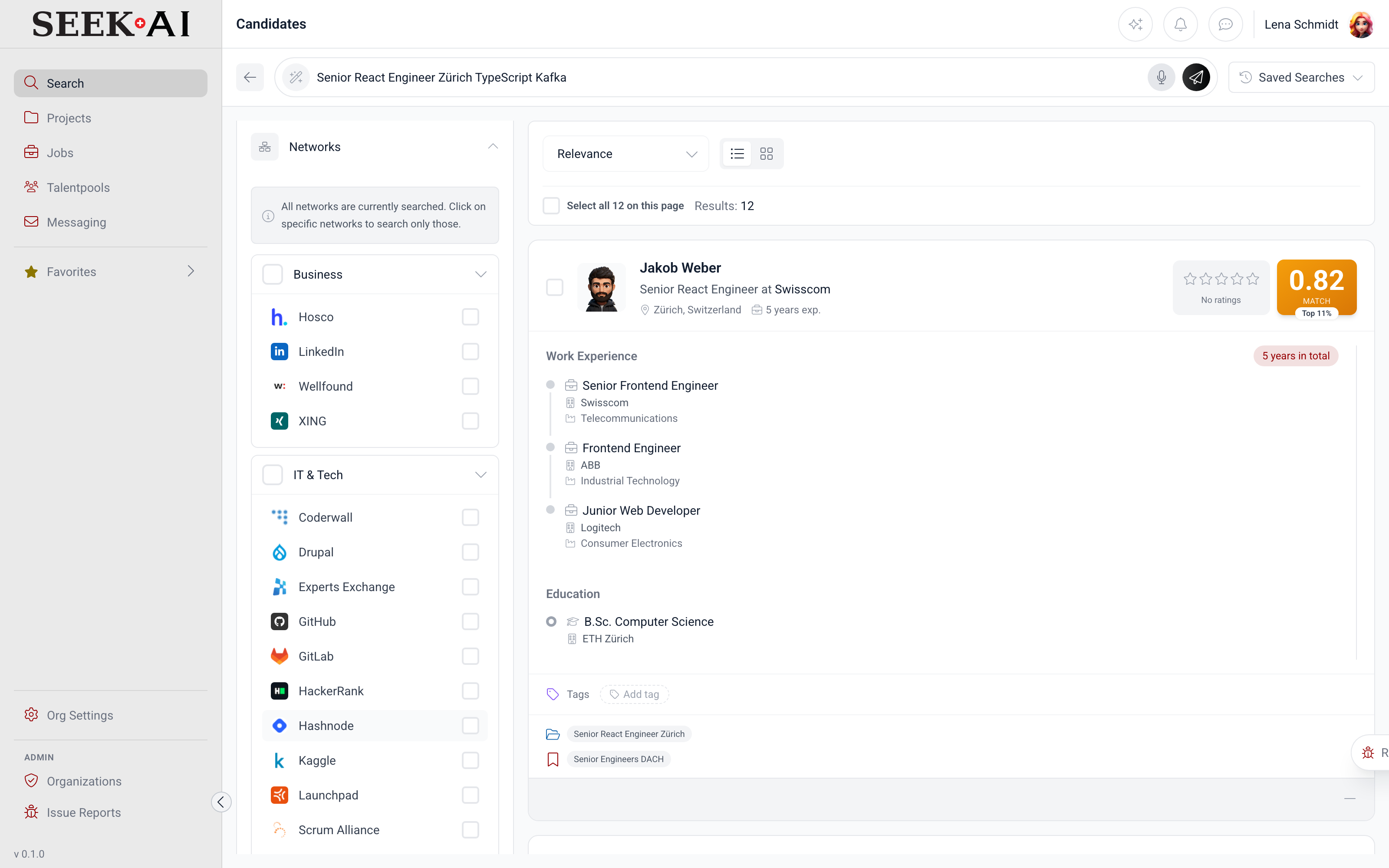Collapse the Business group chevron
Screen dimensions: 1389x868
click(481, 274)
